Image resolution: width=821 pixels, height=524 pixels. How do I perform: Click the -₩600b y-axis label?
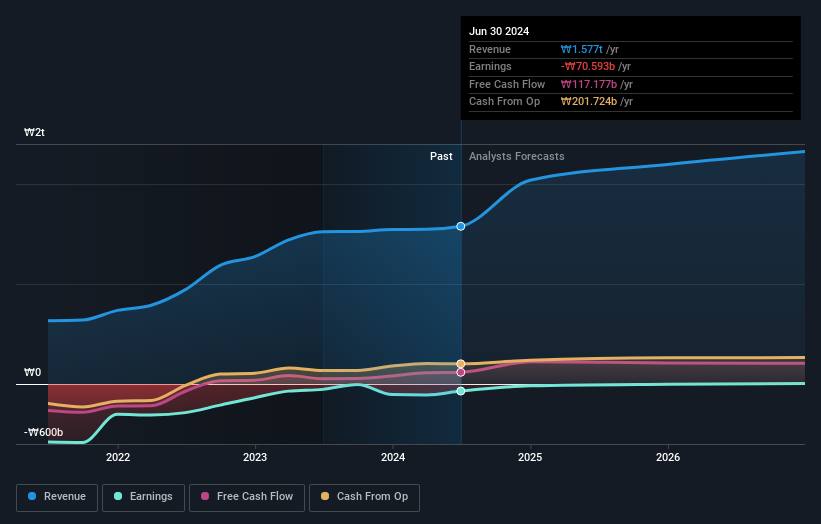click(43, 432)
